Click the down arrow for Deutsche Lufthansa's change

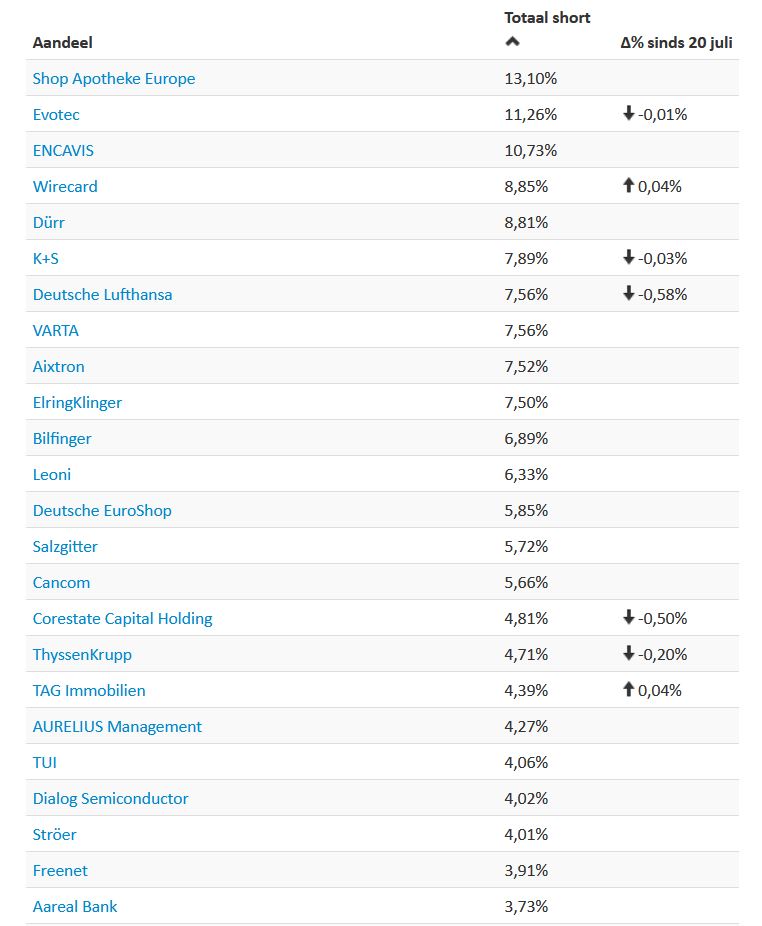click(x=628, y=294)
